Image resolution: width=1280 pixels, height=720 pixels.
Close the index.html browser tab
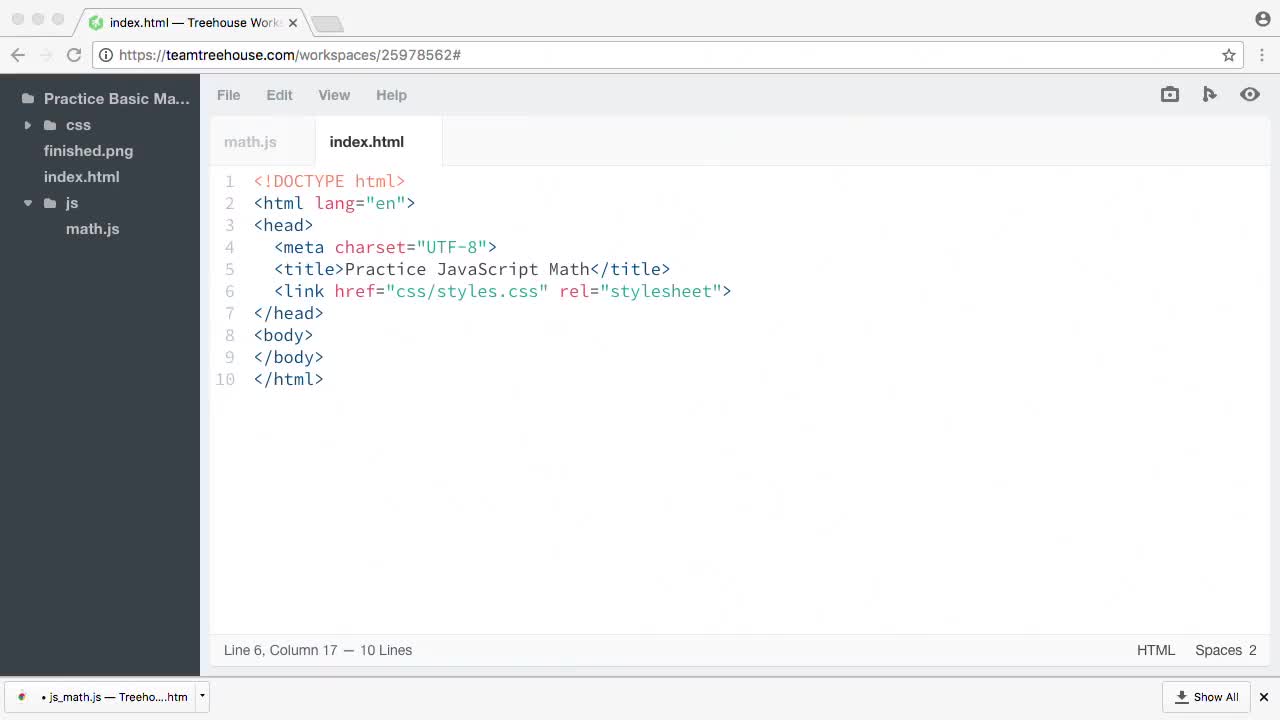(x=293, y=22)
